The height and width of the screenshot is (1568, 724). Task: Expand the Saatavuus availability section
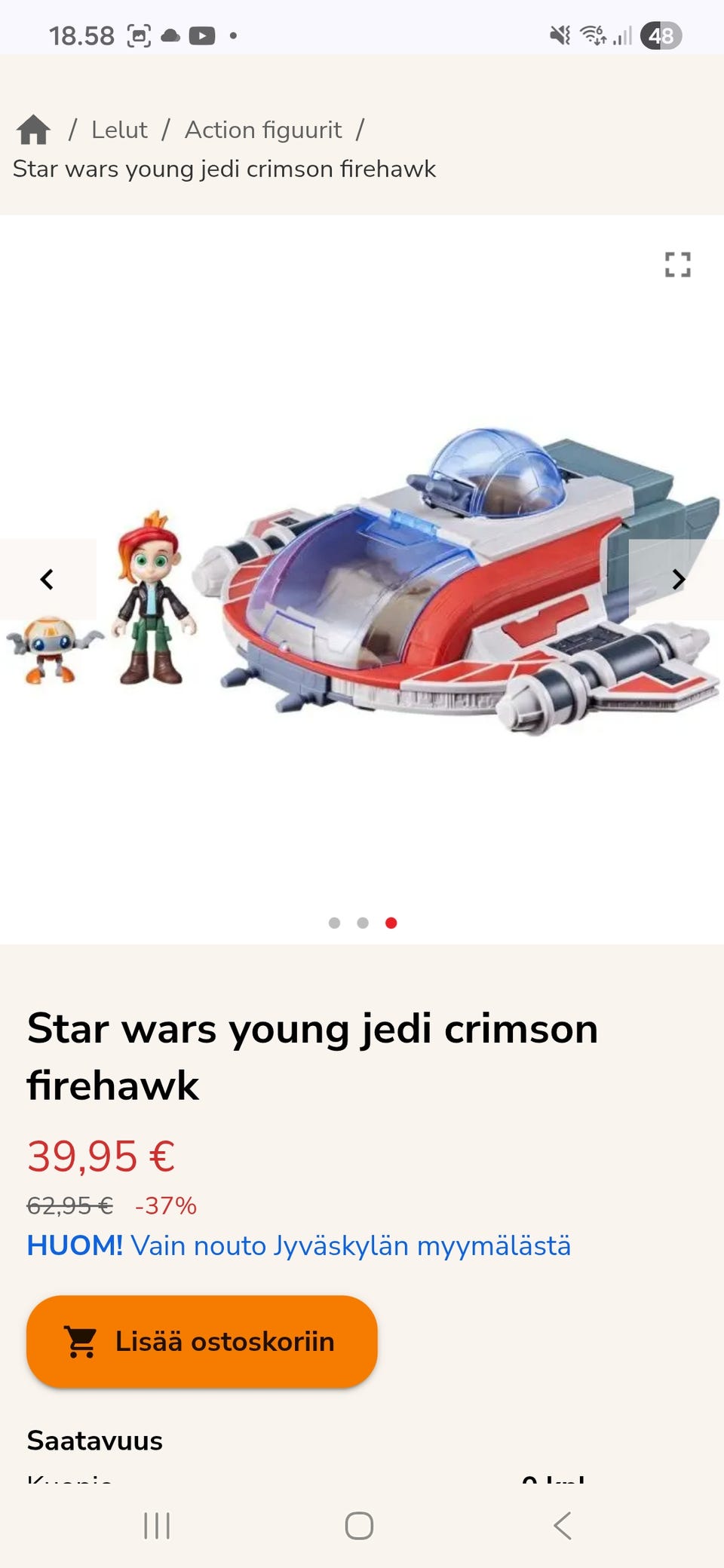pyautogui.click(x=95, y=1441)
